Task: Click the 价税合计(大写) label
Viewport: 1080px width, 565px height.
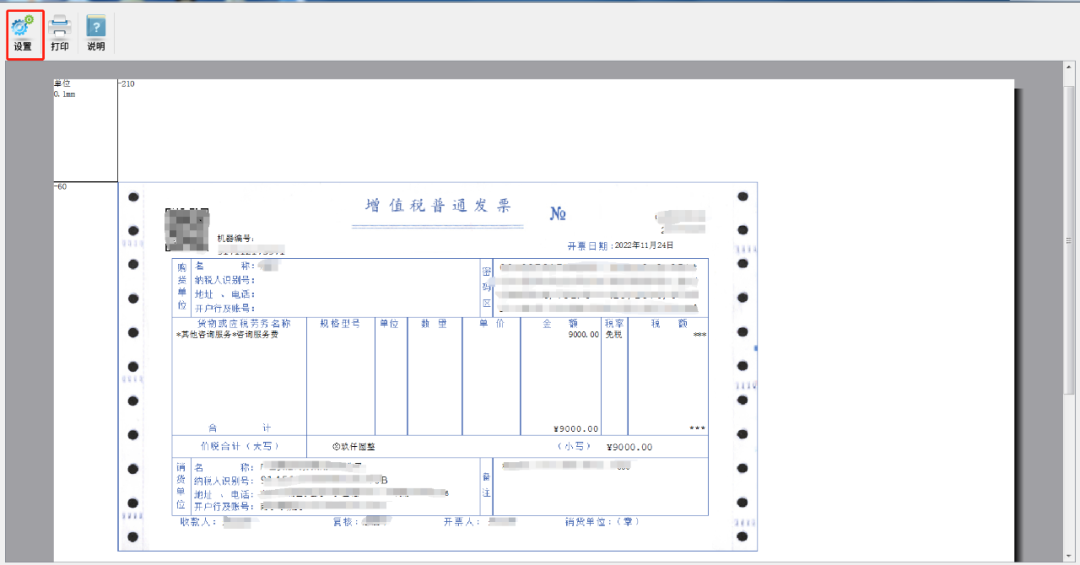Action: coord(239,446)
